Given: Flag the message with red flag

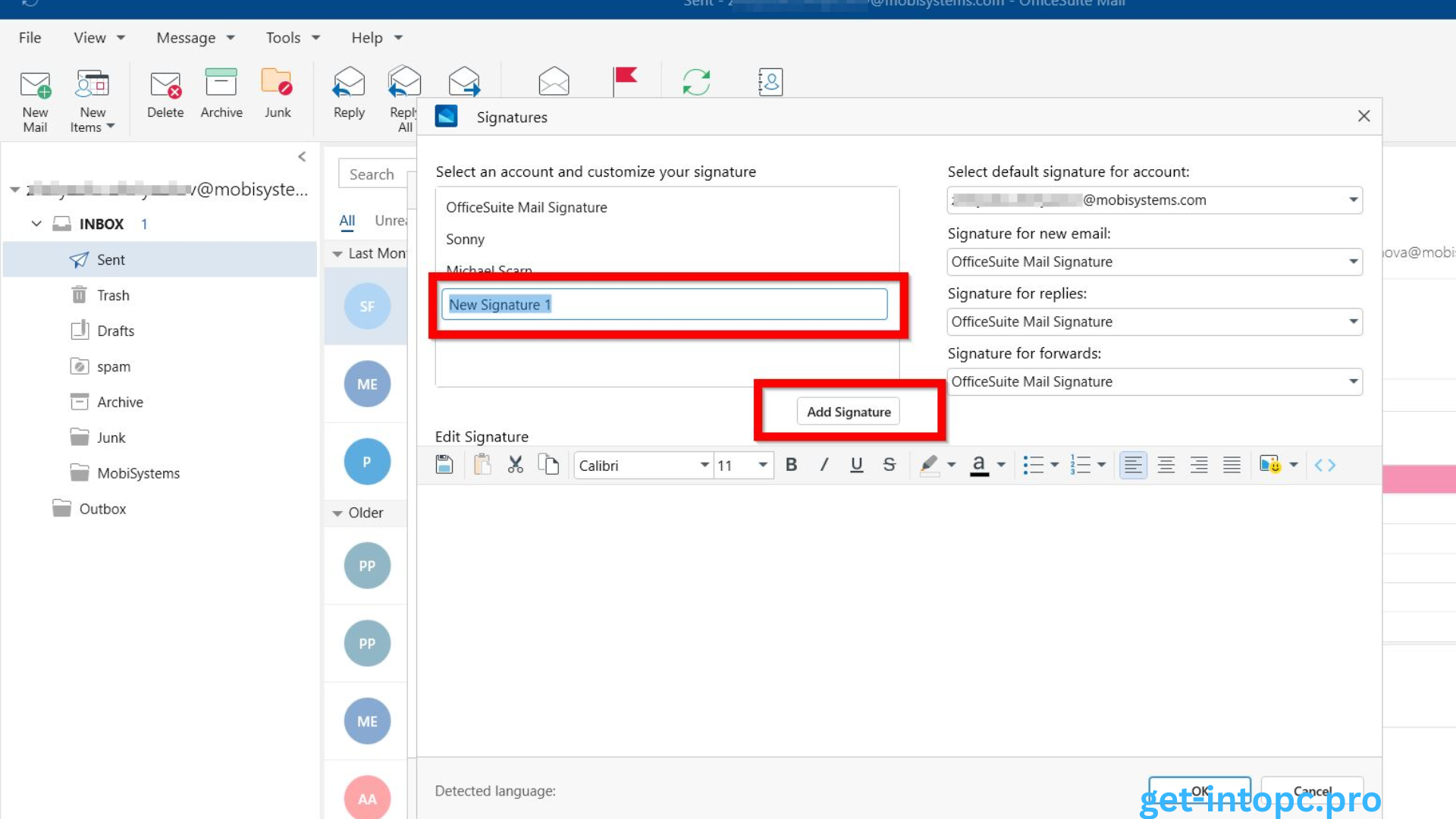Looking at the screenshot, I should [625, 81].
